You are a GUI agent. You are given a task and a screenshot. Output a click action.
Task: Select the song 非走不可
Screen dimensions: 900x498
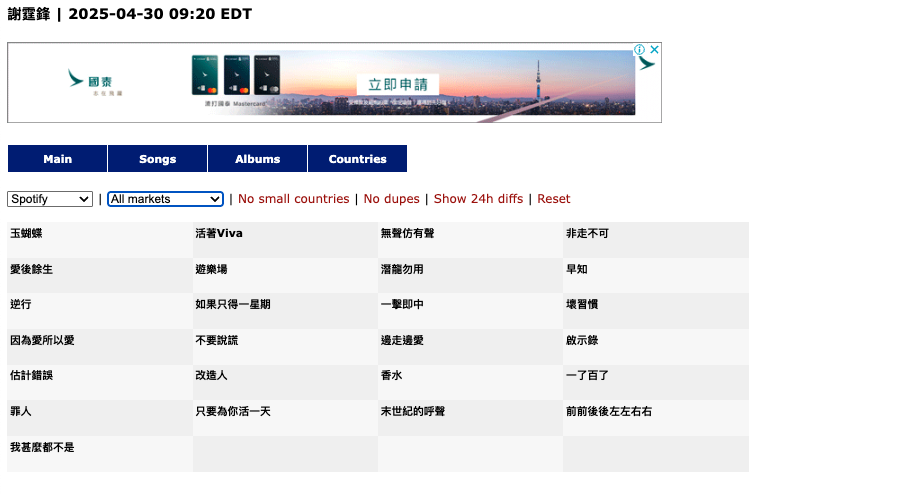point(587,234)
